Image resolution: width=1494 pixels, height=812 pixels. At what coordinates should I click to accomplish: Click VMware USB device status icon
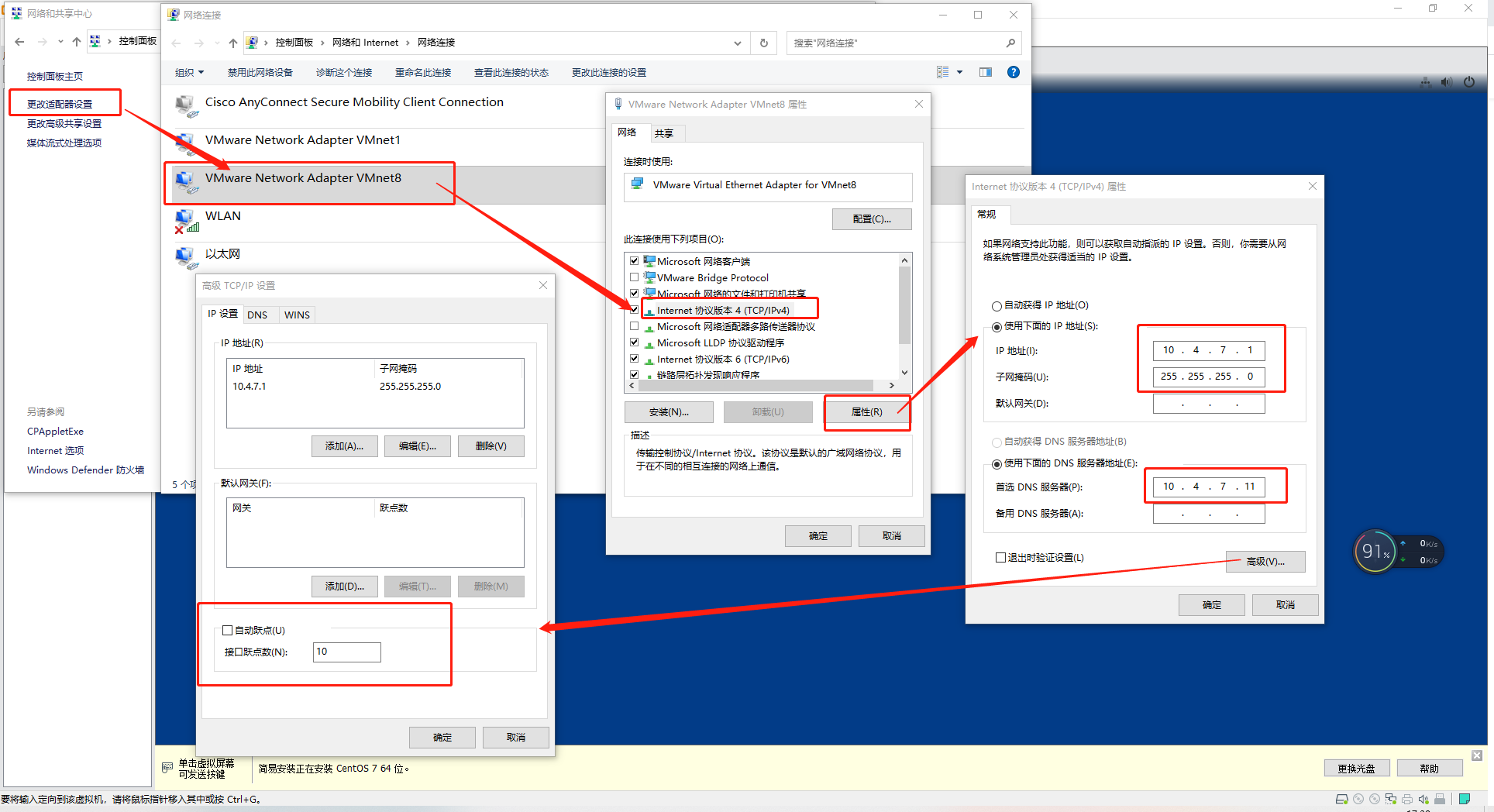click(1440, 799)
